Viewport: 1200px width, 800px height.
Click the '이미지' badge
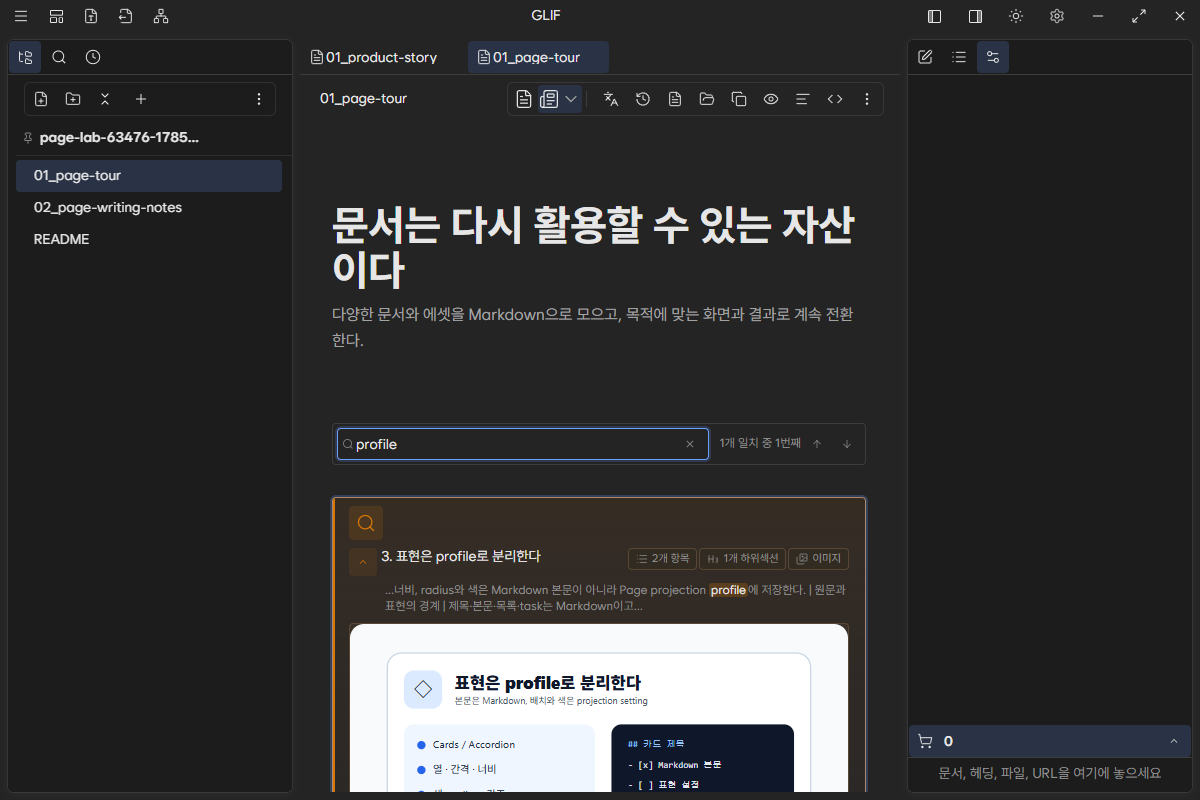click(x=818, y=559)
